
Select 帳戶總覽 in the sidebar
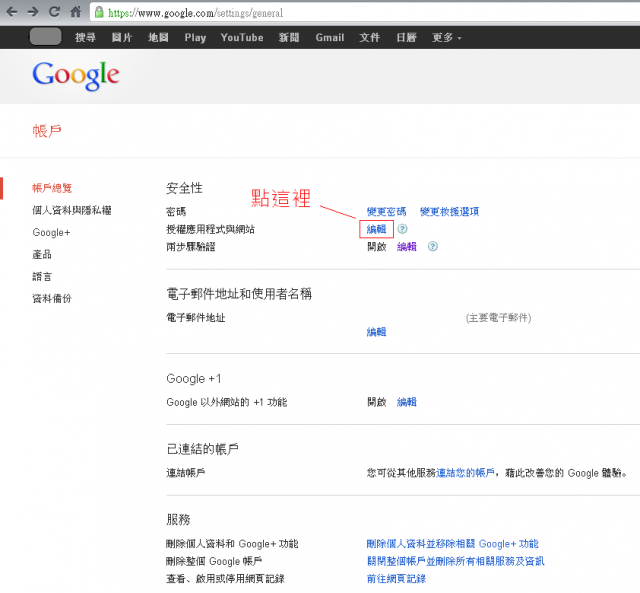click(x=52, y=188)
